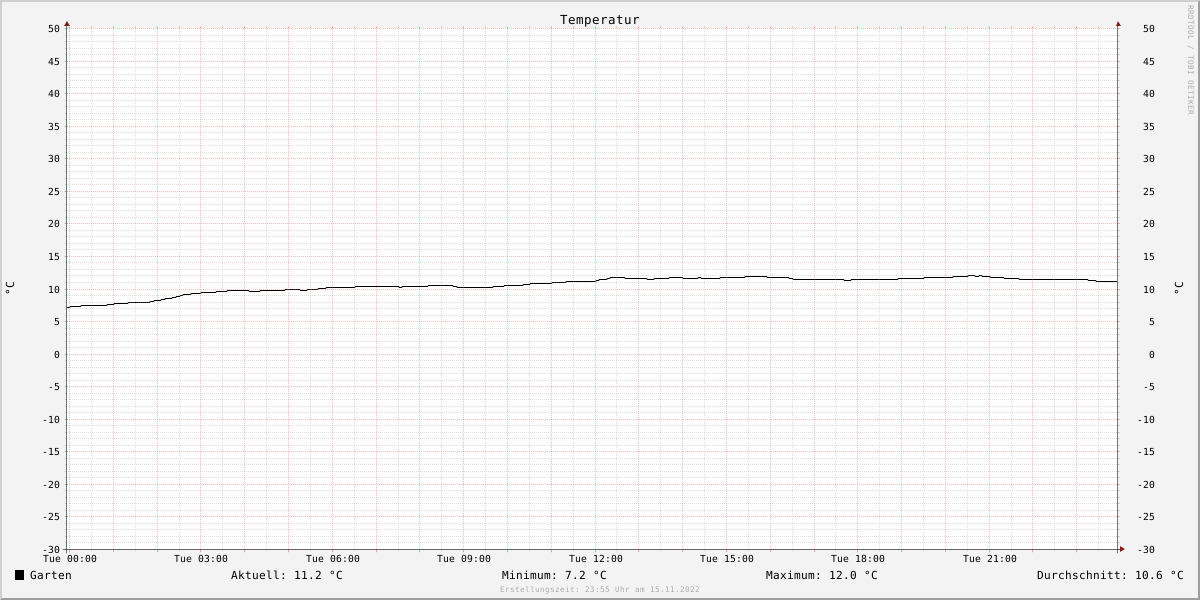
Task: Click the 0 label on the left axis
Action: pyautogui.click(x=56, y=355)
